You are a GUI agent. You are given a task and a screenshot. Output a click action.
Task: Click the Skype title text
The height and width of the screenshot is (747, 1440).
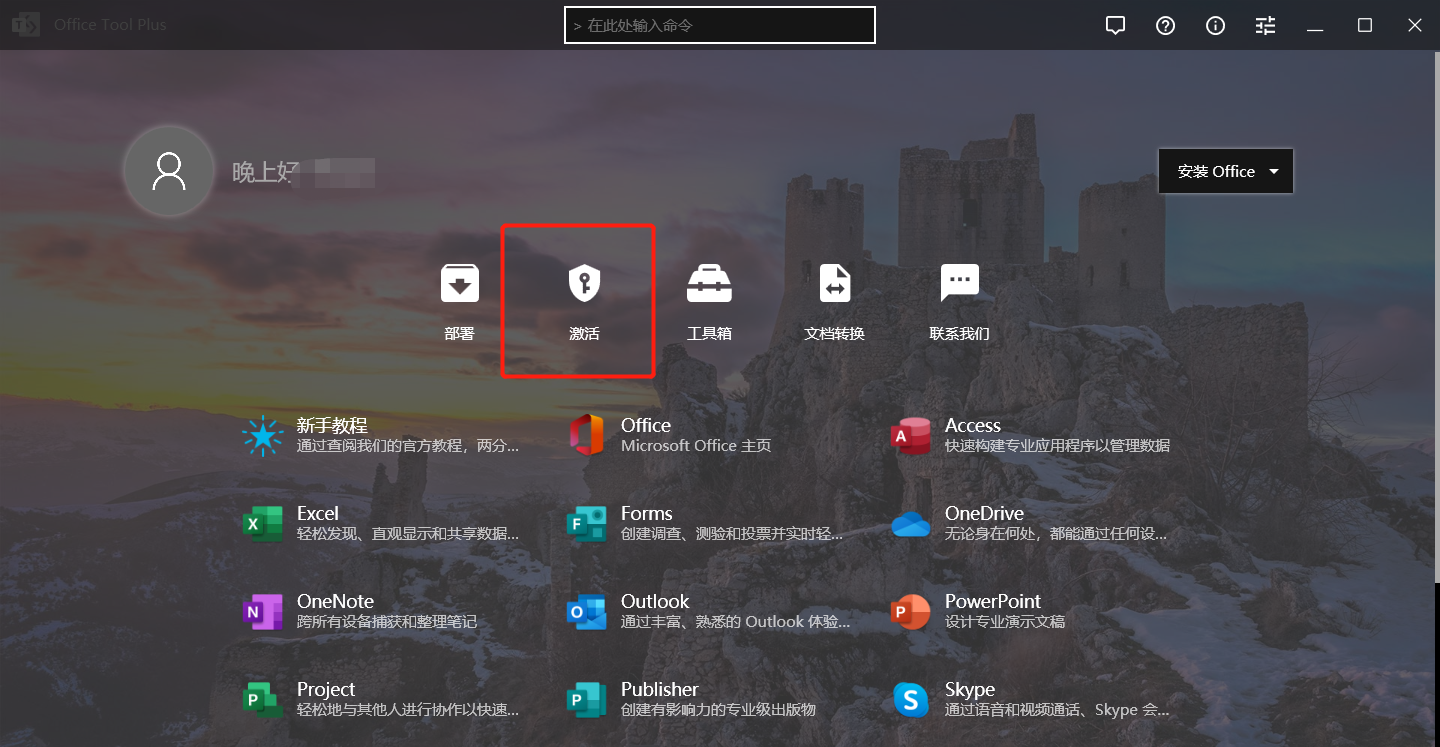click(x=970, y=689)
